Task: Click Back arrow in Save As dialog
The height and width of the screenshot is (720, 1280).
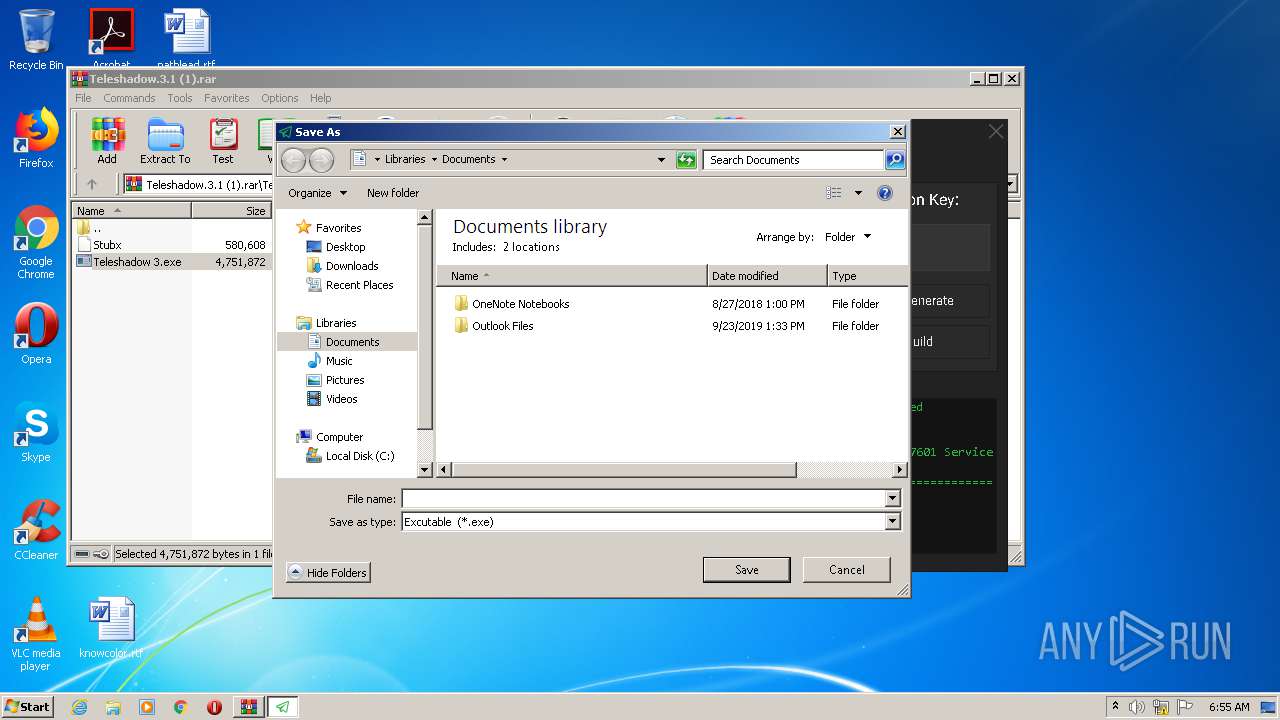Action: (x=294, y=159)
